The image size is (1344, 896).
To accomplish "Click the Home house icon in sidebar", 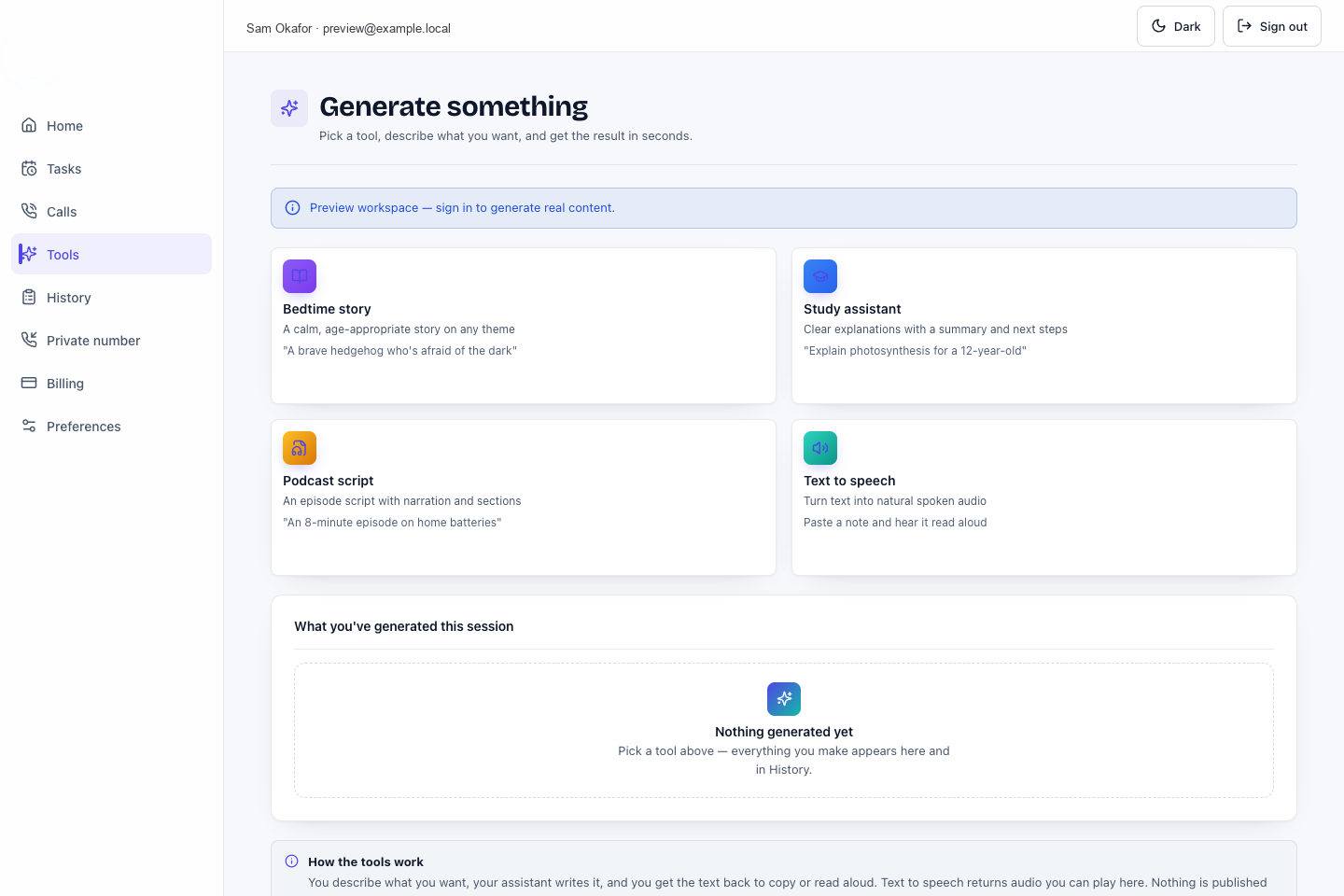I will click(x=29, y=125).
